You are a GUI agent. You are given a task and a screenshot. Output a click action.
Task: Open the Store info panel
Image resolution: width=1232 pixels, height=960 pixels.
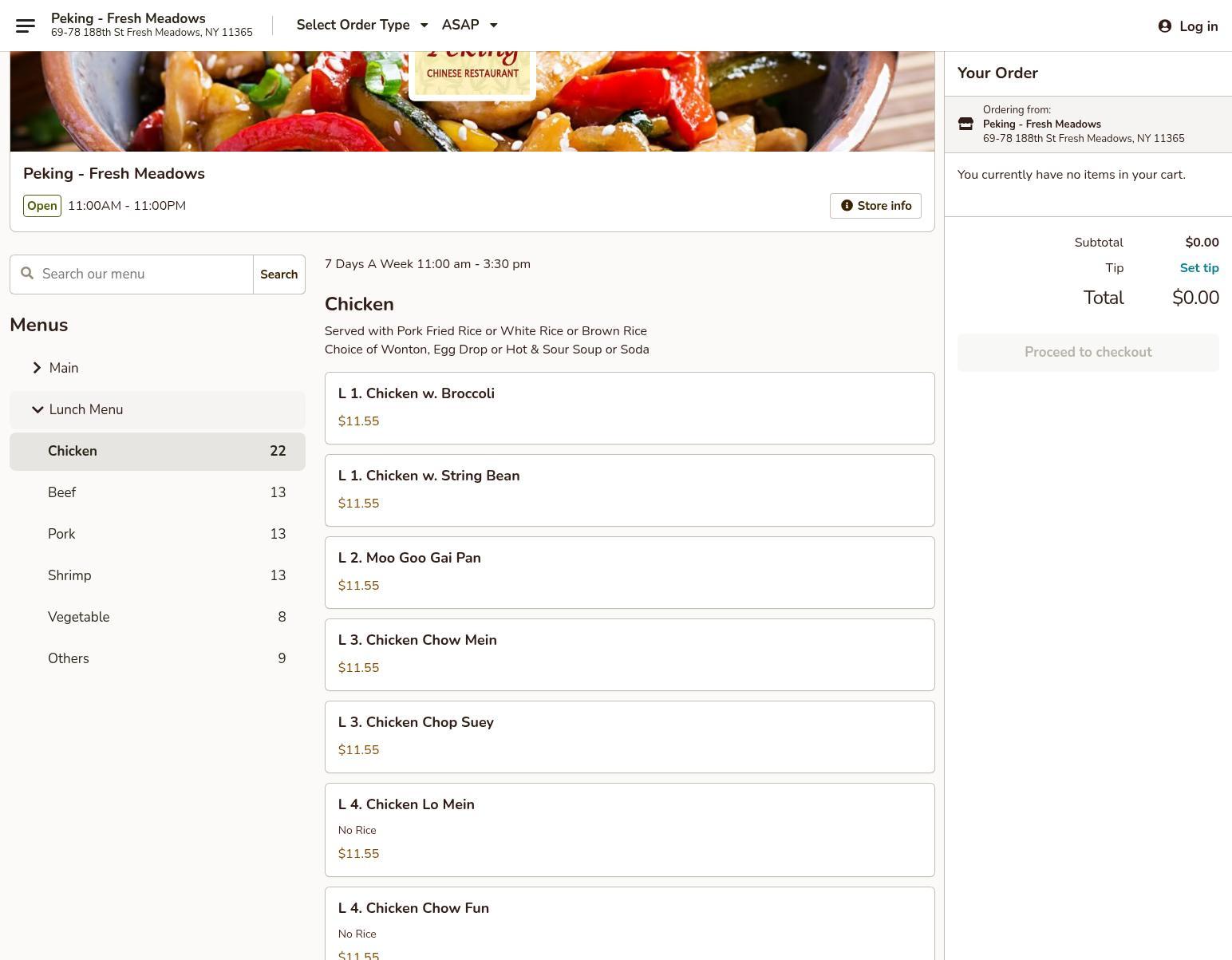click(x=875, y=206)
